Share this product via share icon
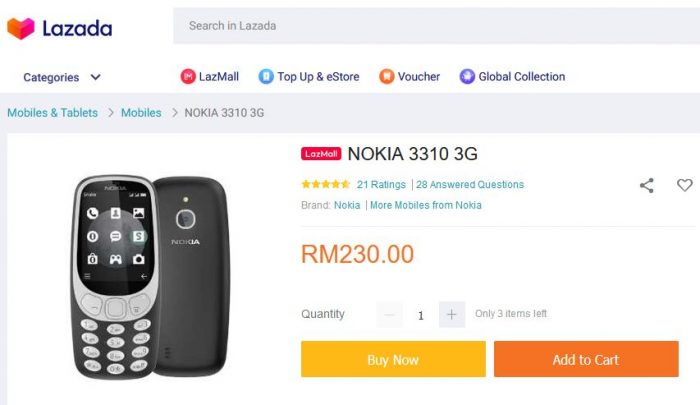Image resolution: width=700 pixels, height=405 pixels. (x=647, y=185)
